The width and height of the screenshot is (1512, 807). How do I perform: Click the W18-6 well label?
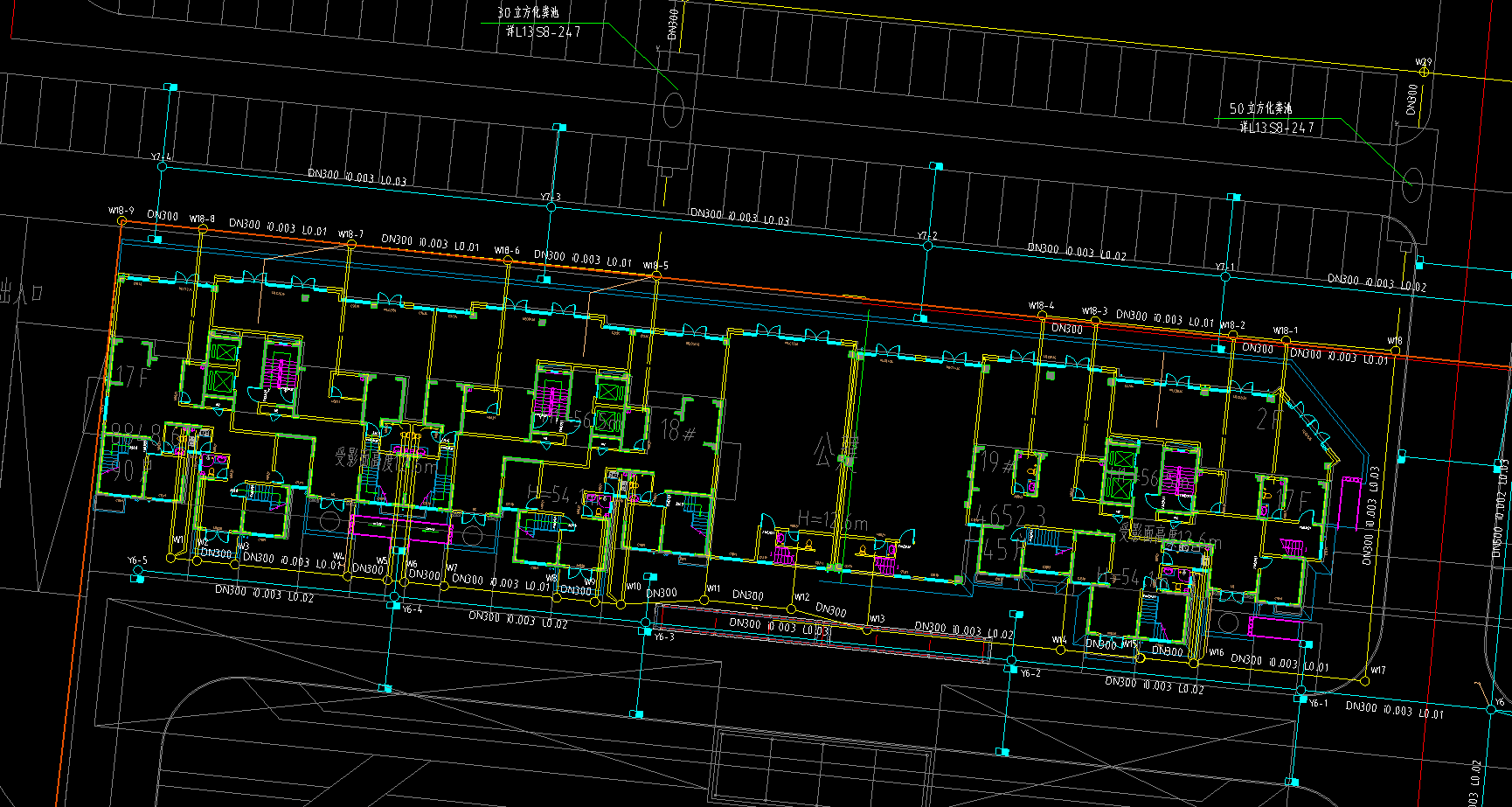(507, 251)
